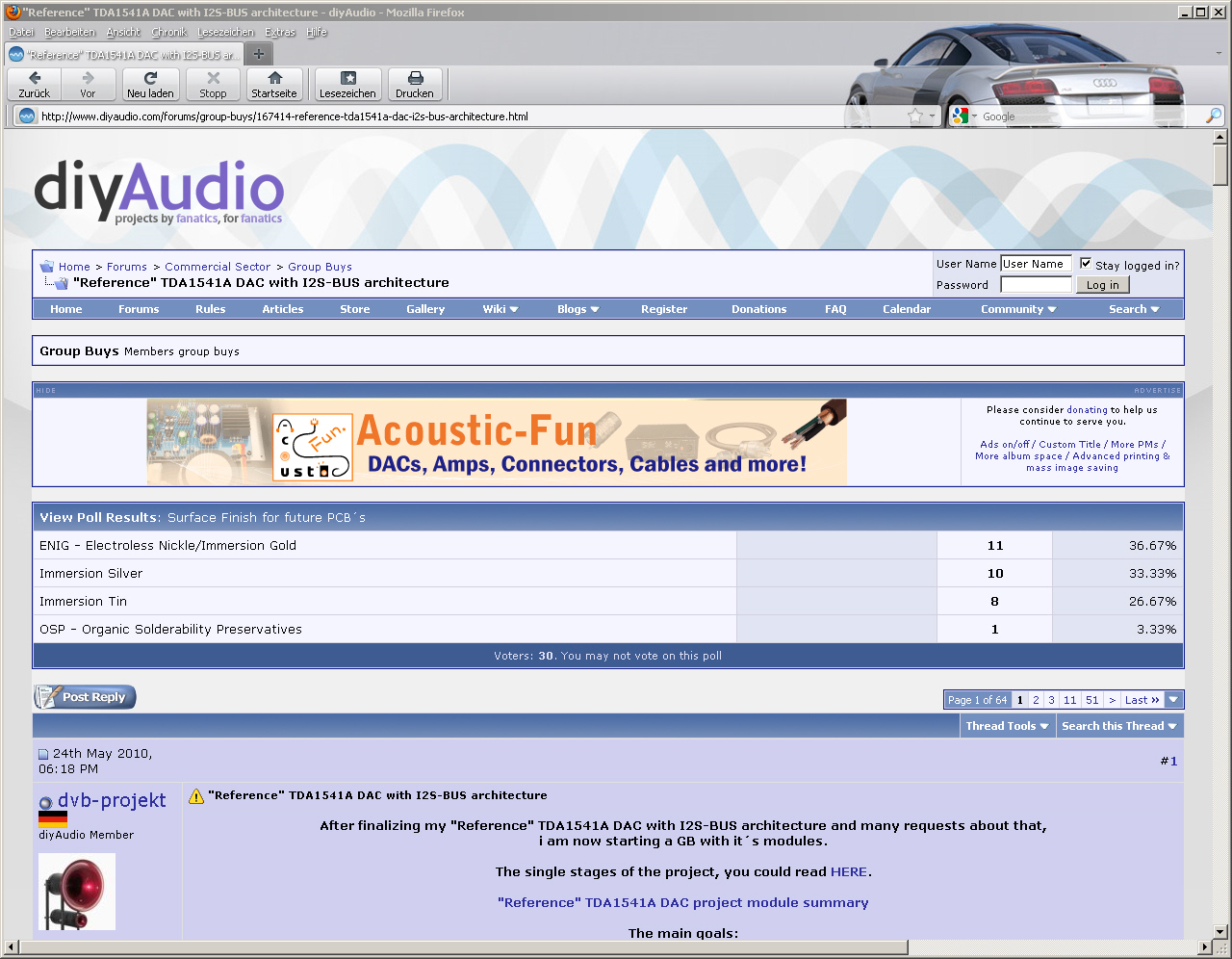Click Register in the navigation bar

tap(664, 309)
